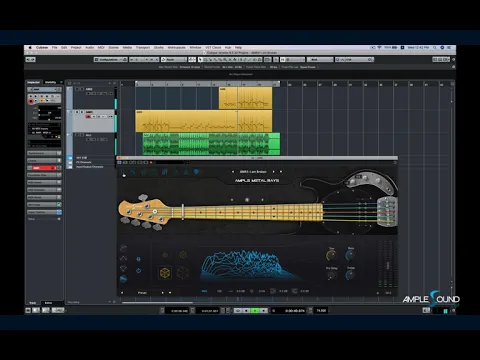Image resolution: width=480 pixels, height=360 pixels.
Task: Open the third tab icon in the Ample Metal Ray5 top row
Action: coord(144,172)
